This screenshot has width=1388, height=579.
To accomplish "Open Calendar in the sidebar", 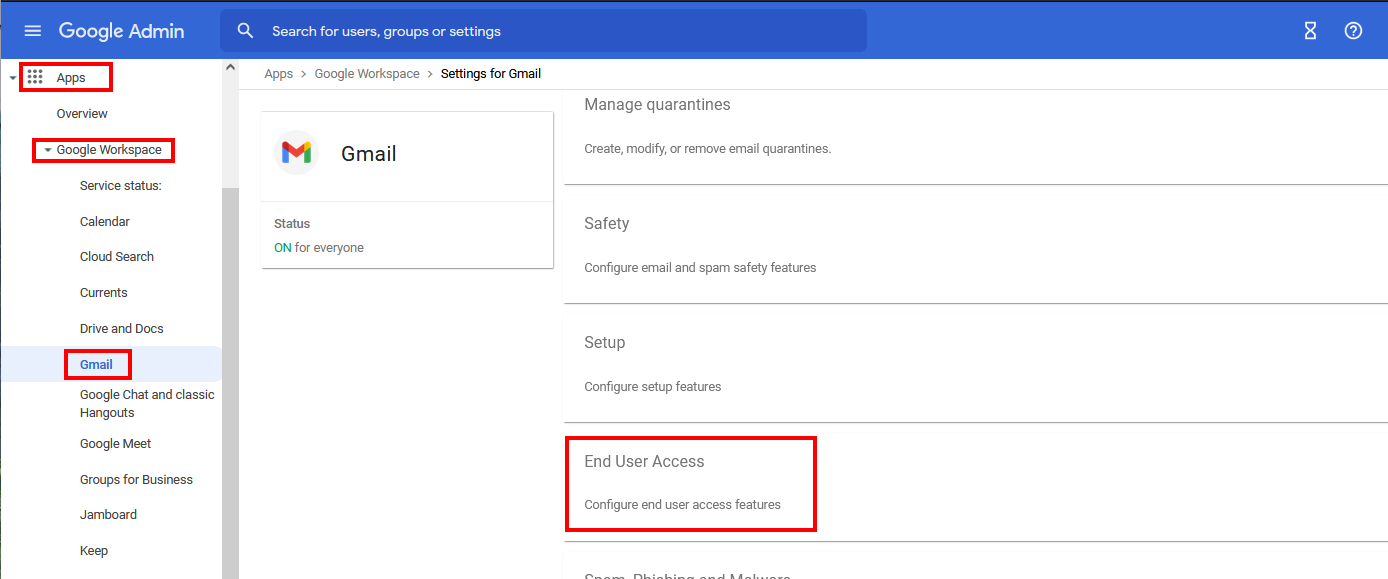I will click(105, 222).
